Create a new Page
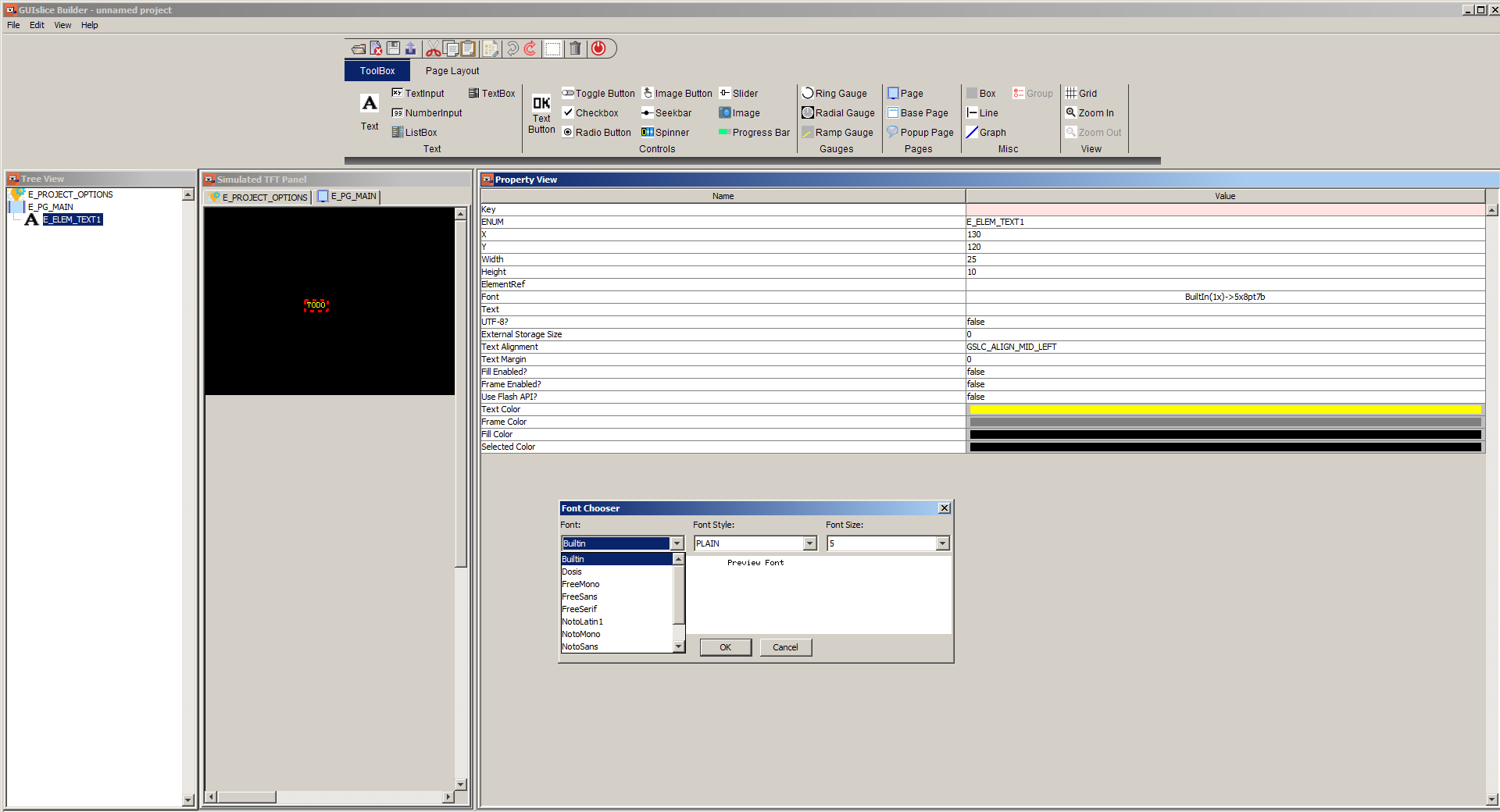 905,93
